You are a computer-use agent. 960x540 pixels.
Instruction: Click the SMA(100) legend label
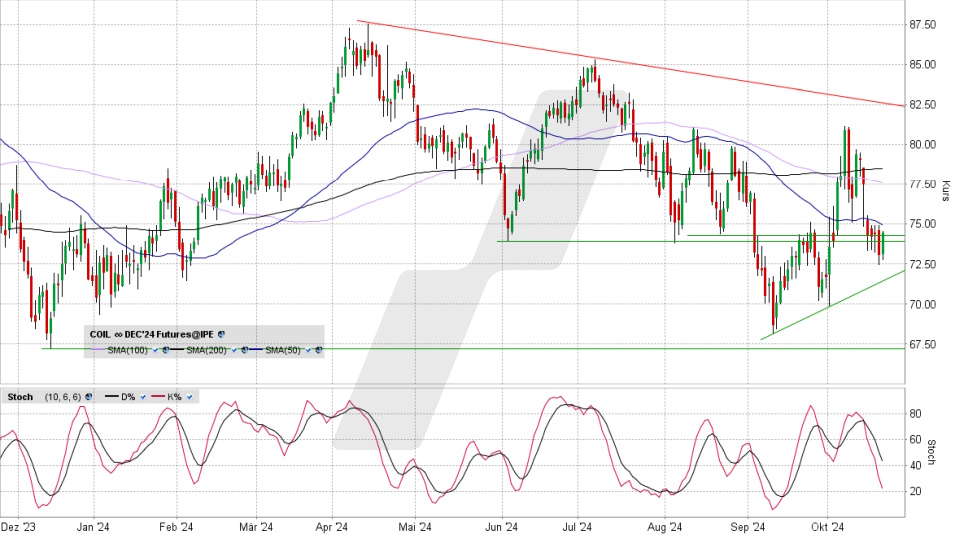(x=127, y=350)
